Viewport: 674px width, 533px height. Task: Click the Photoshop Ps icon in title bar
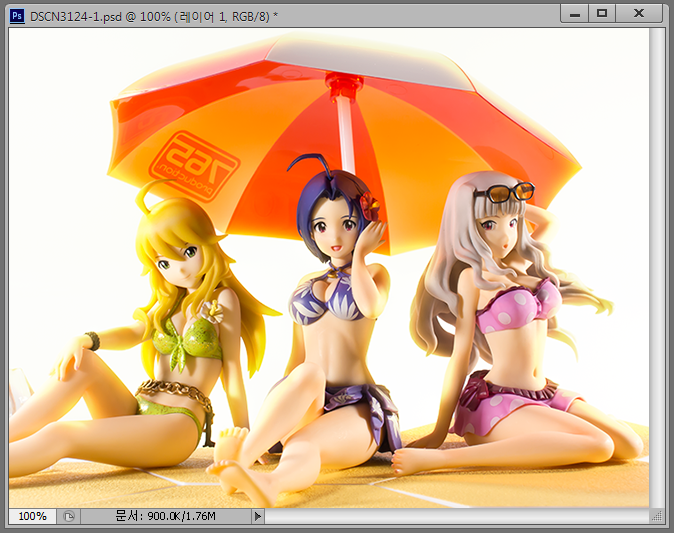pyautogui.click(x=17, y=16)
